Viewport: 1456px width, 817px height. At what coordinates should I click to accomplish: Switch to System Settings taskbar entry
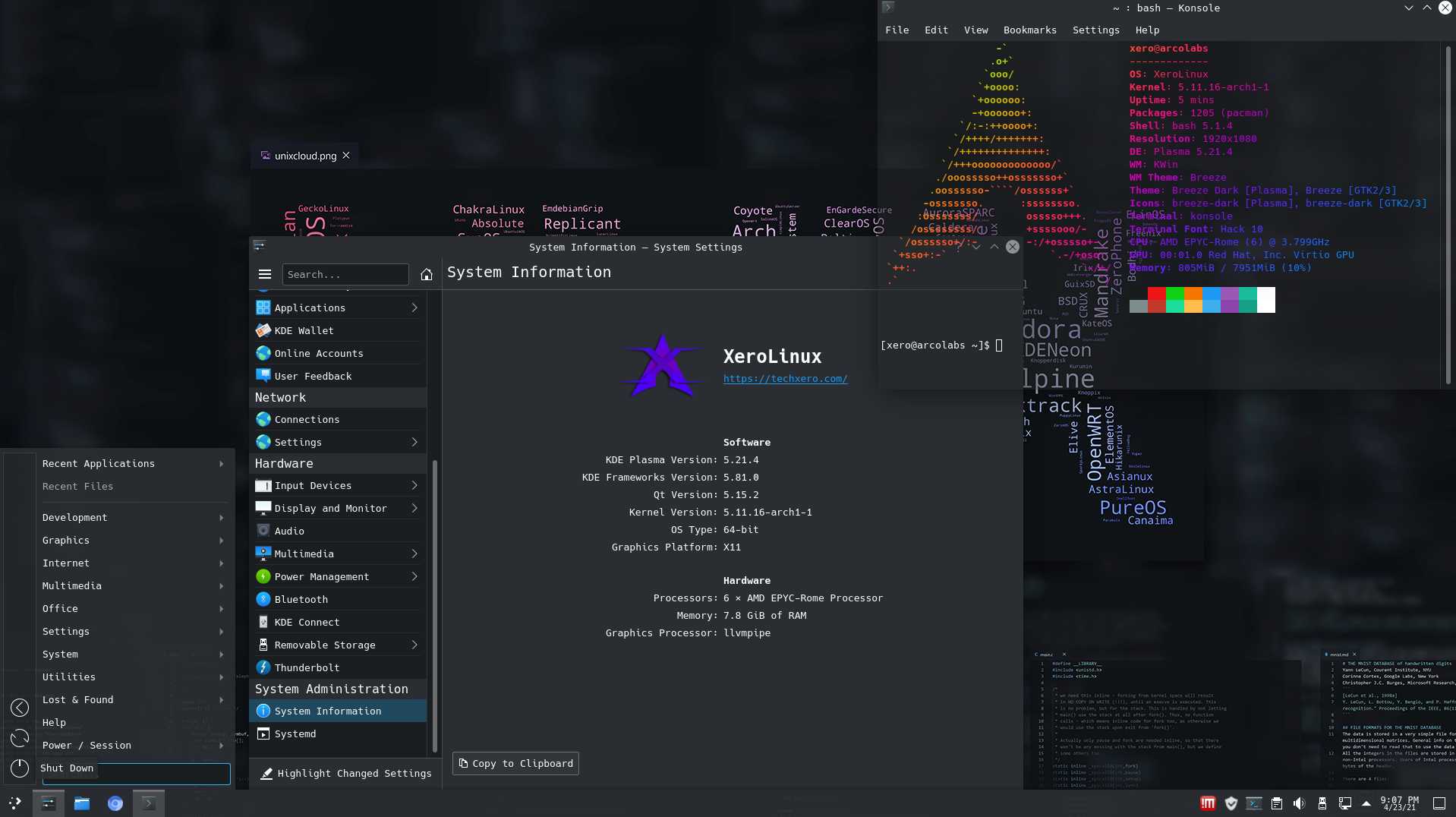(49, 803)
